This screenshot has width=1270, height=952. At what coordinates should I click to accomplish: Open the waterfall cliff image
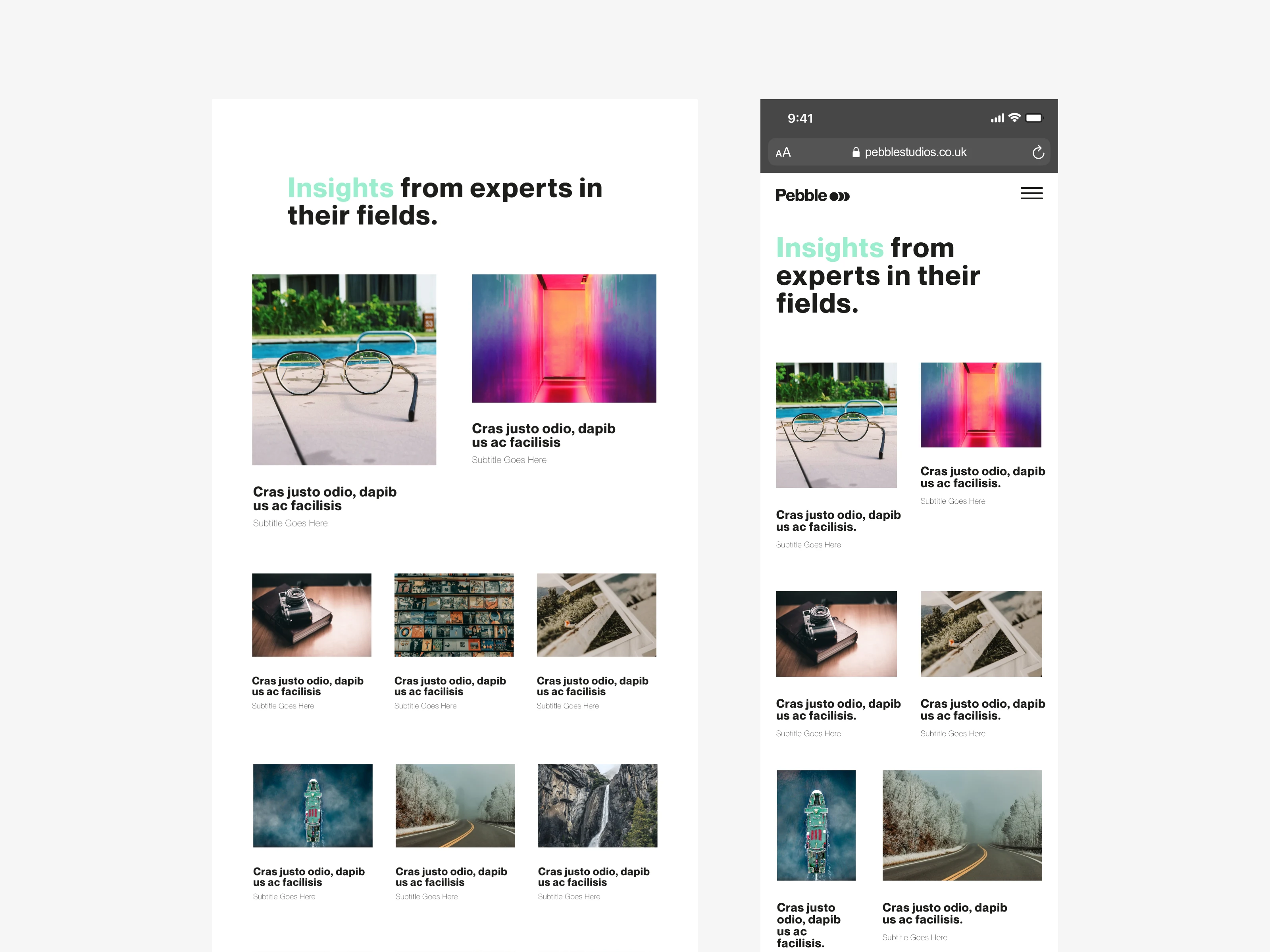point(598,806)
